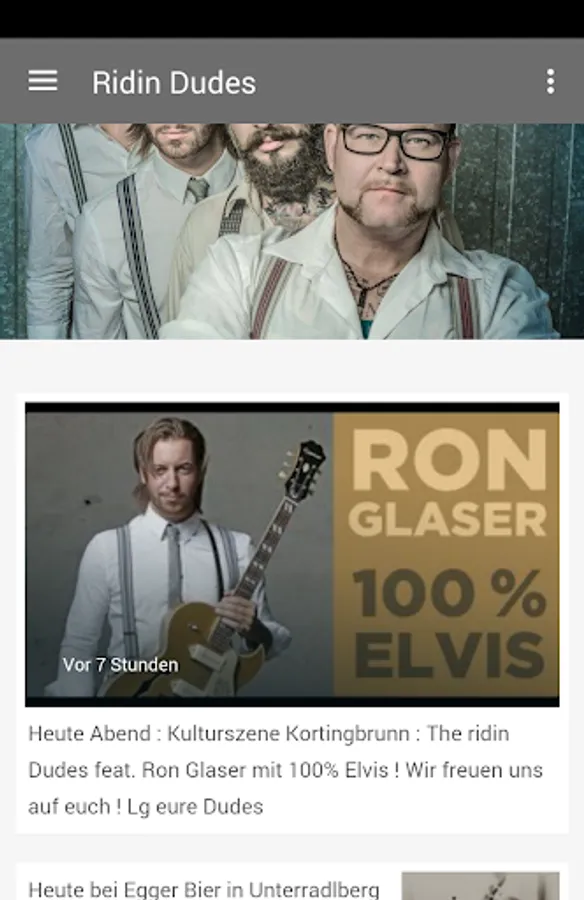Tap the black status bar at top
Screen dimensions: 584x900
tap(292, 19)
